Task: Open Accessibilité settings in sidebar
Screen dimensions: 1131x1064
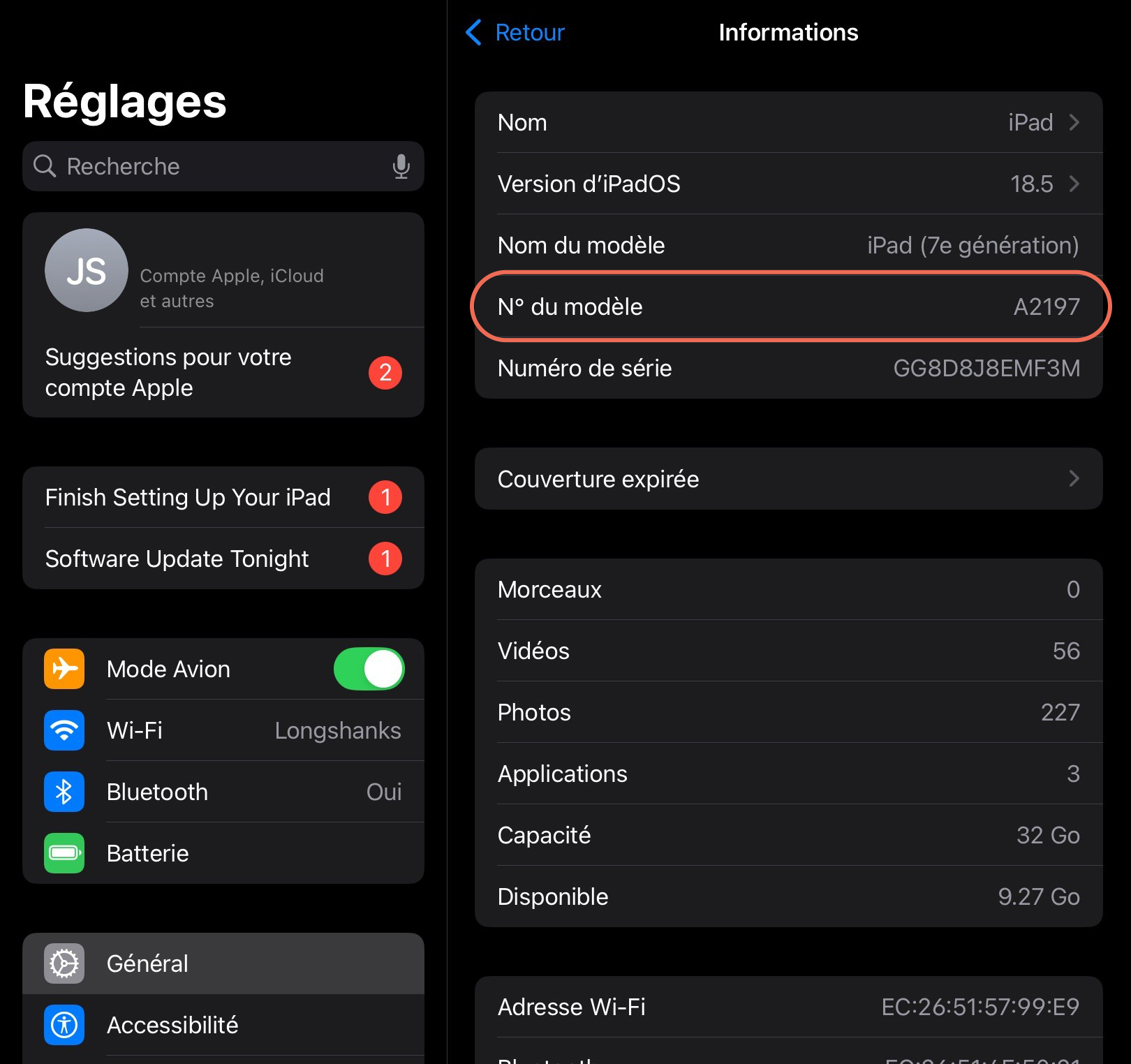Action: click(223, 1025)
